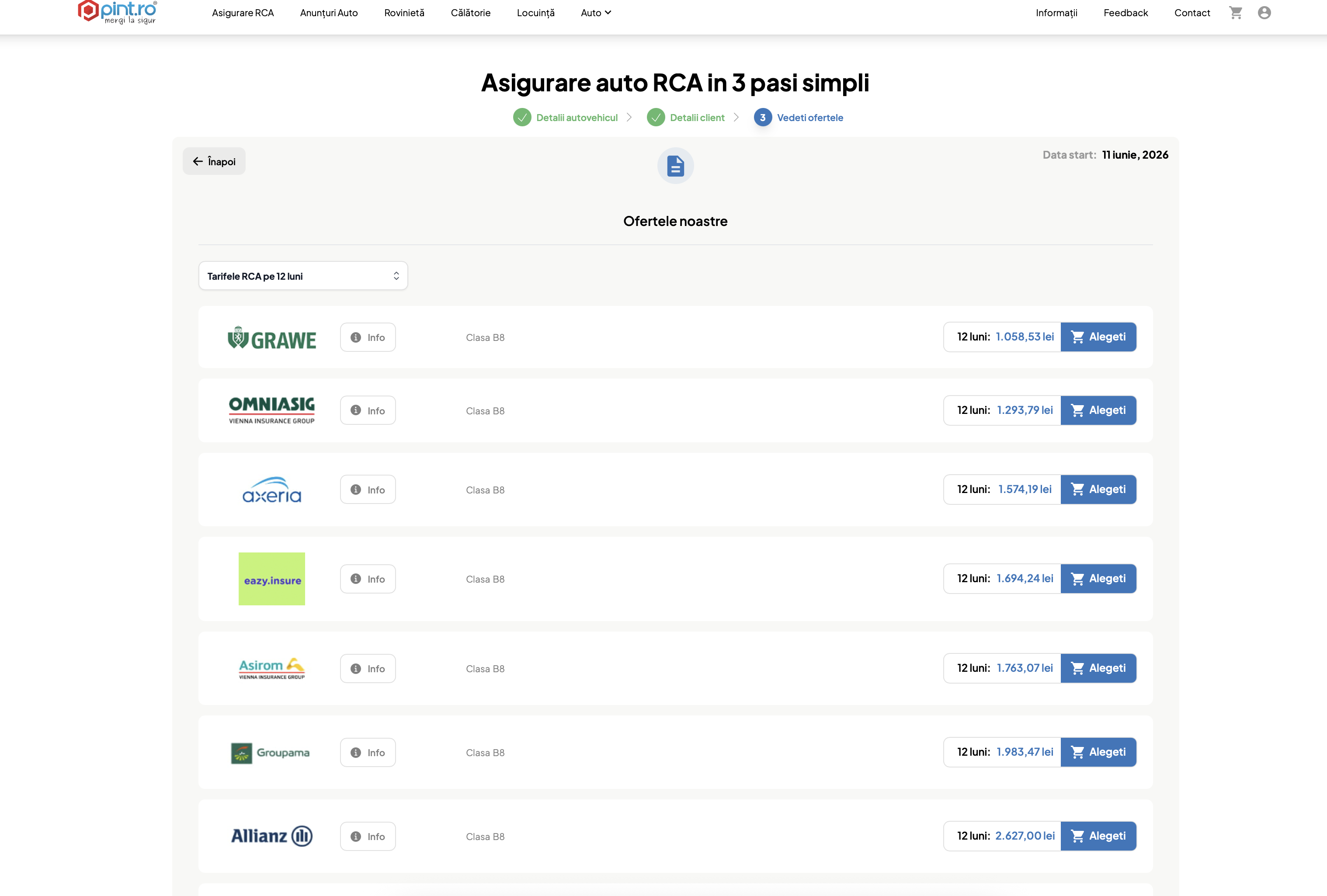Open the Tarifele RCA pe 12 luni dropdown

pos(303,276)
